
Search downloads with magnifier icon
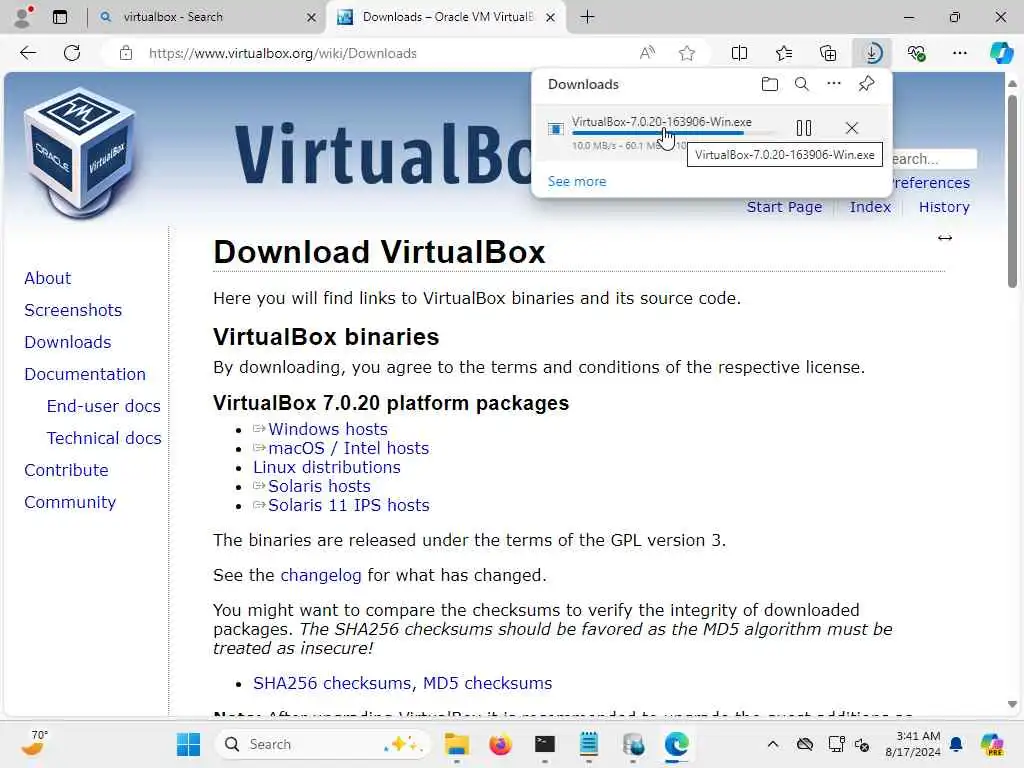[801, 84]
